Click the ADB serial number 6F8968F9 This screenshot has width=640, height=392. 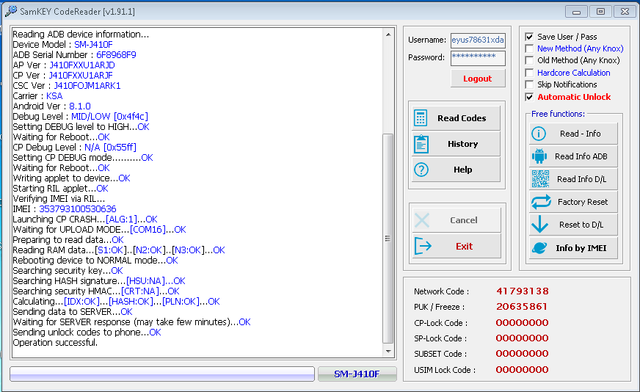(116, 55)
